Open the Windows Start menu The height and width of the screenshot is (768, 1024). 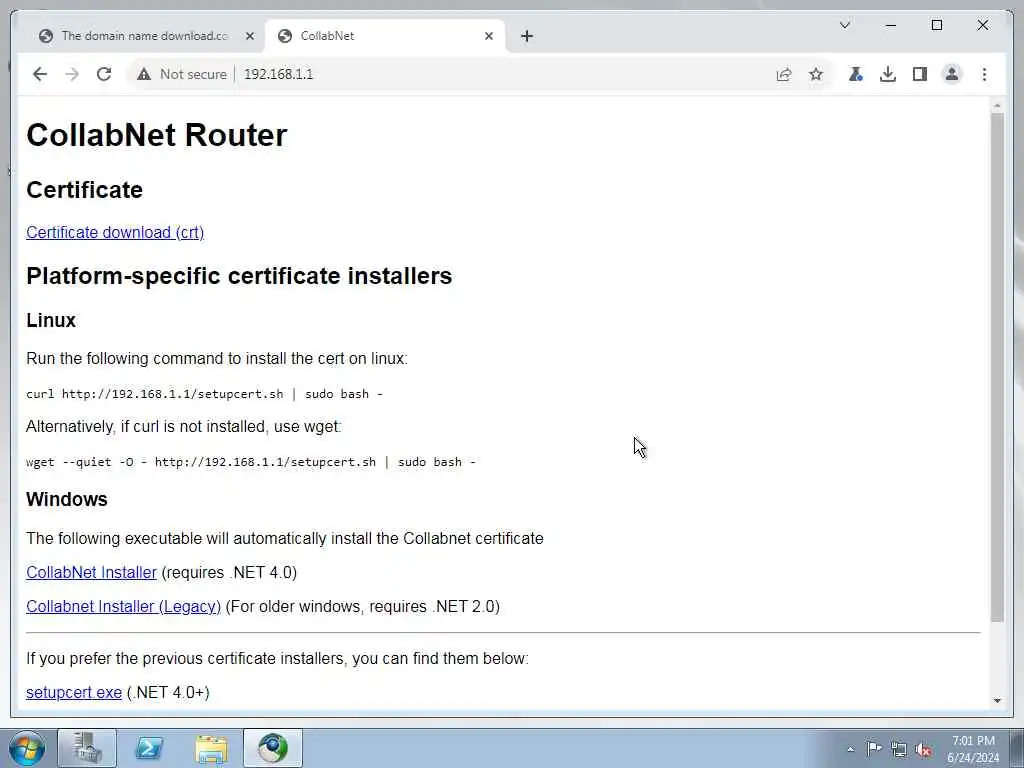27,748
